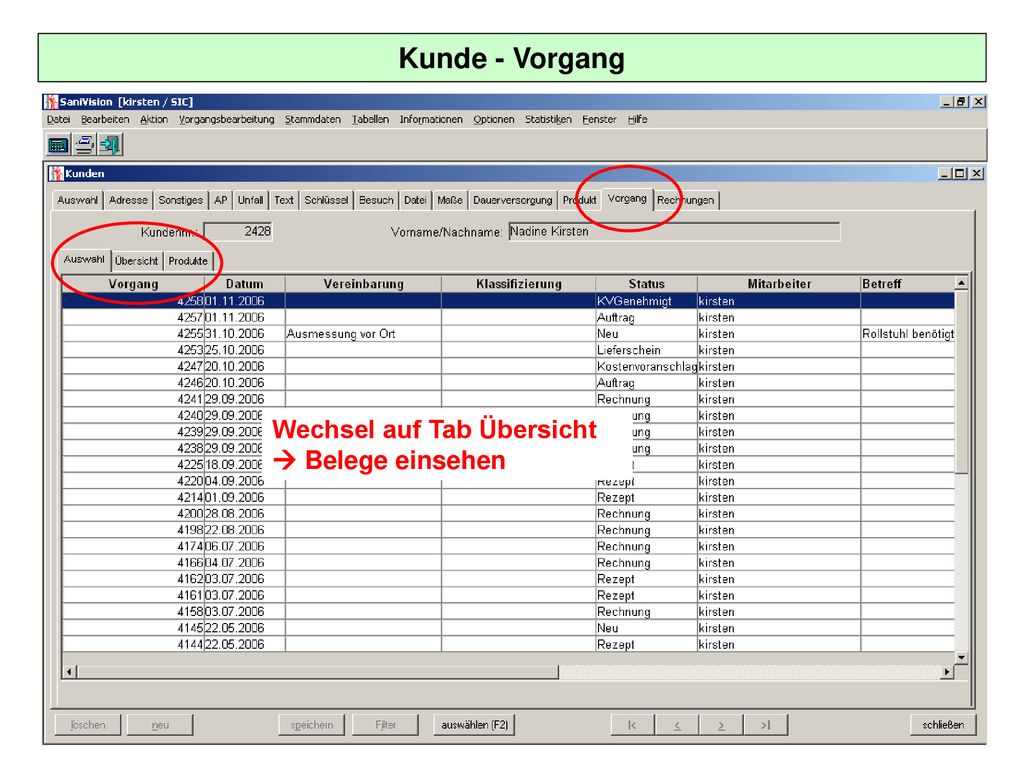Select Vorgang row 4257

[508, 317]
